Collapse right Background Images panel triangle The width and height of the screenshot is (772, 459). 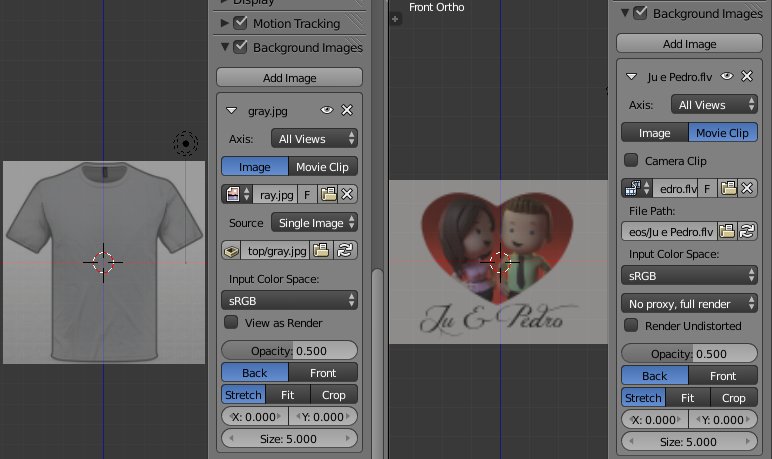click(x=625, y=13)
